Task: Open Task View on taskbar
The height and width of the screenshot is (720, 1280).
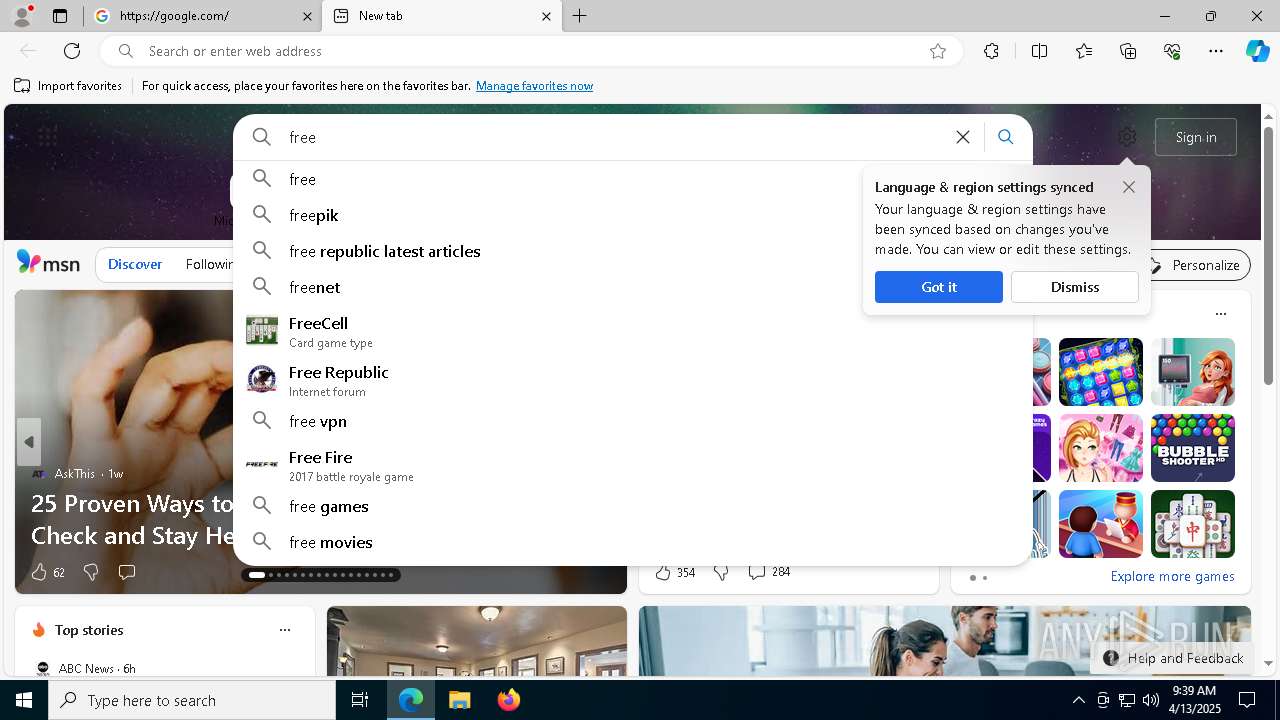Action: pos(360,700)
